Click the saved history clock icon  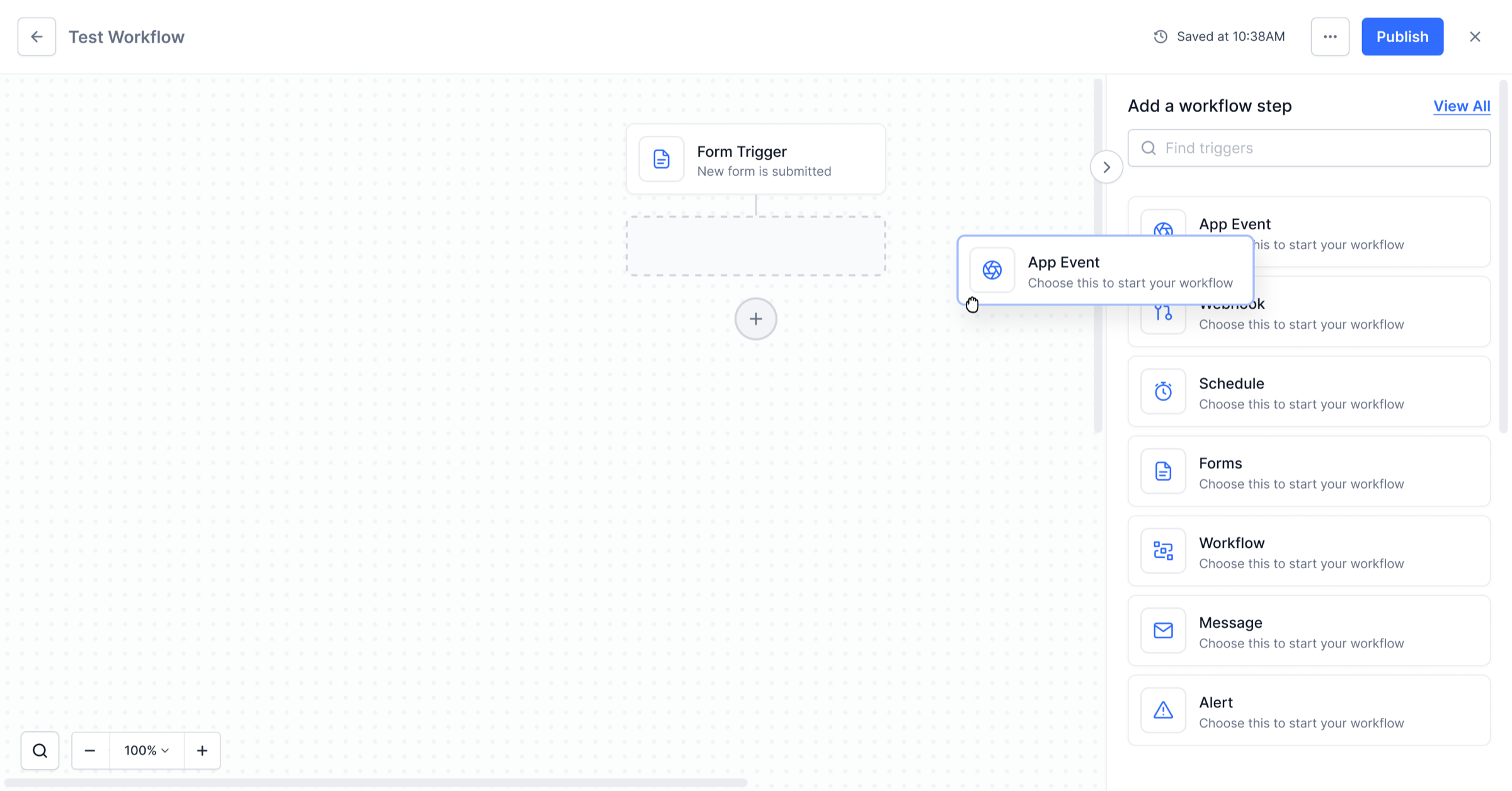click(1160, 37)
